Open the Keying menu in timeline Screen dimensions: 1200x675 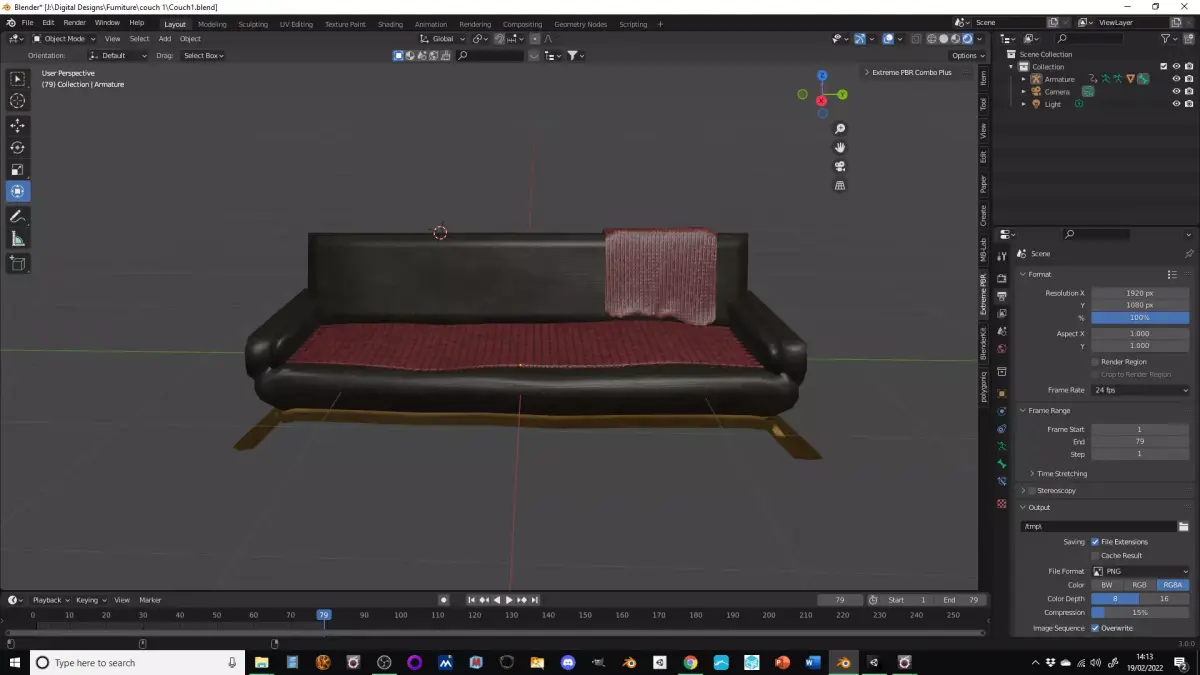click(x=89, y=600)
